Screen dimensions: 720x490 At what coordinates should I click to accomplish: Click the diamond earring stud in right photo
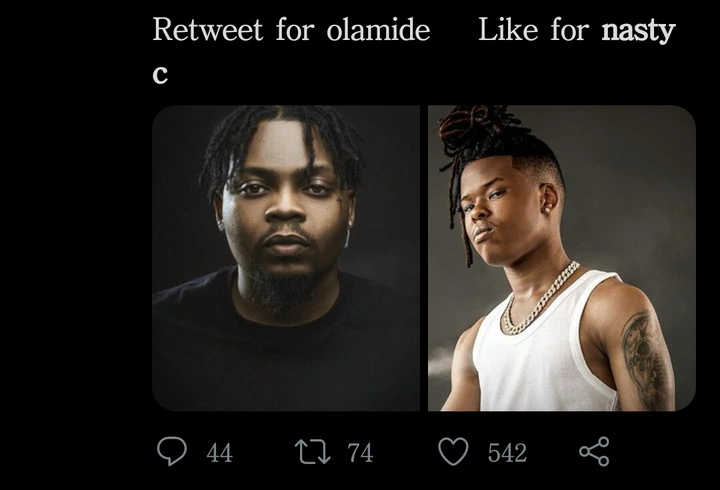tap(547, 208)
